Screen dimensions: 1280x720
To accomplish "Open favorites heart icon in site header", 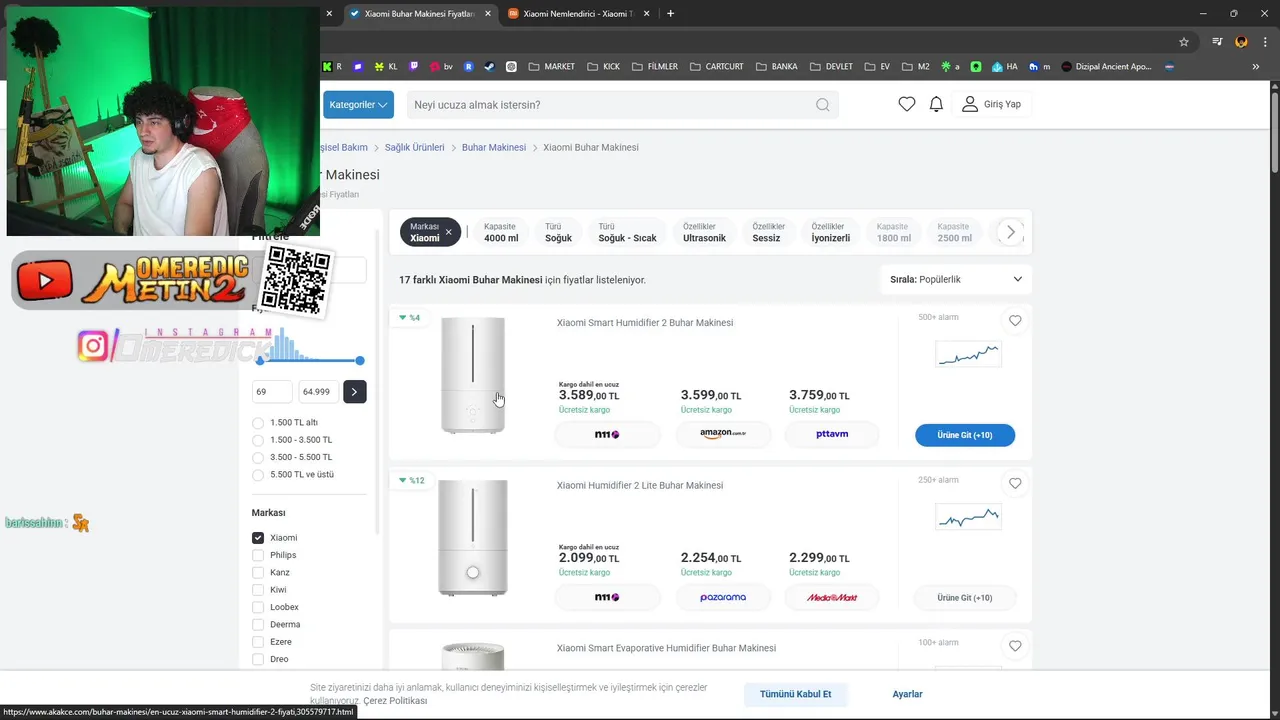I will [x=907, y=104].
